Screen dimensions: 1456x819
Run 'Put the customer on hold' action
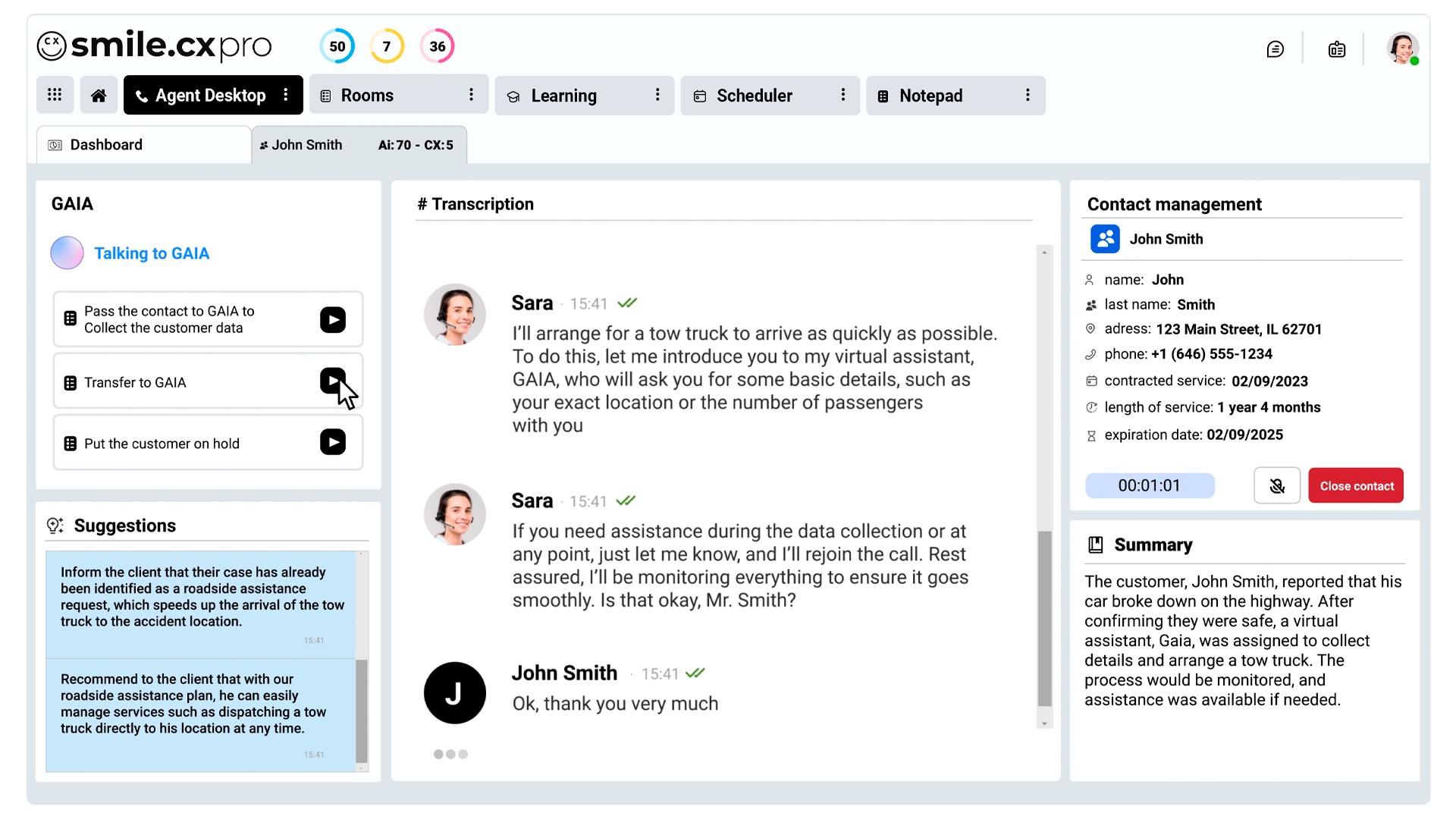click(x=332, y=442)
